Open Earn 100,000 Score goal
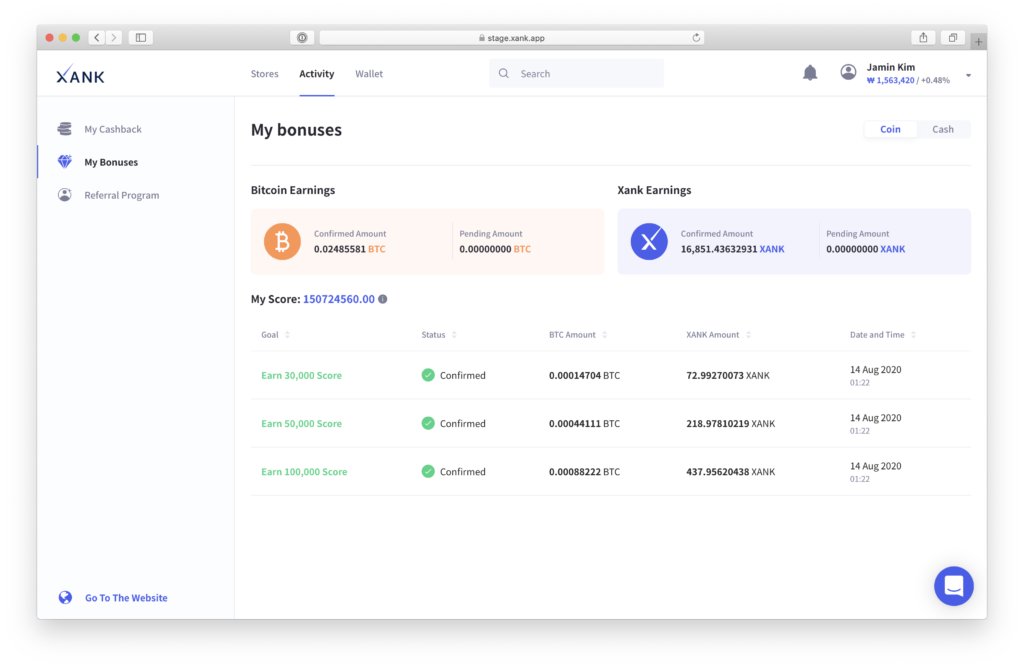Viewport: 1024px width, 668px height. click(304, 472)
